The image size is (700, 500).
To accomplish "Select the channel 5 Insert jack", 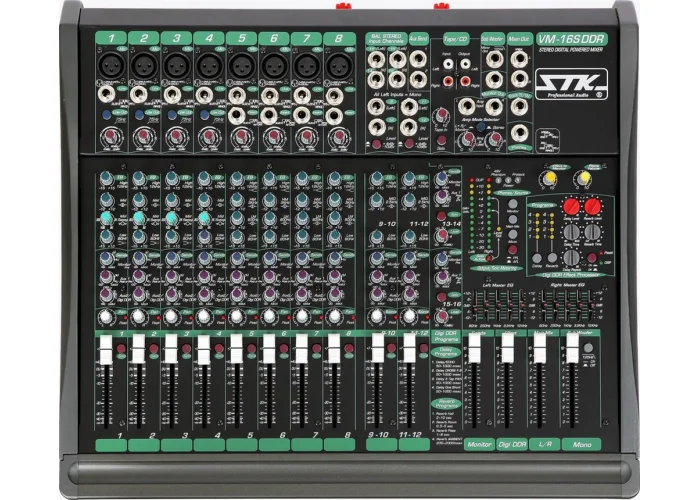I will (x=236, y=115).
